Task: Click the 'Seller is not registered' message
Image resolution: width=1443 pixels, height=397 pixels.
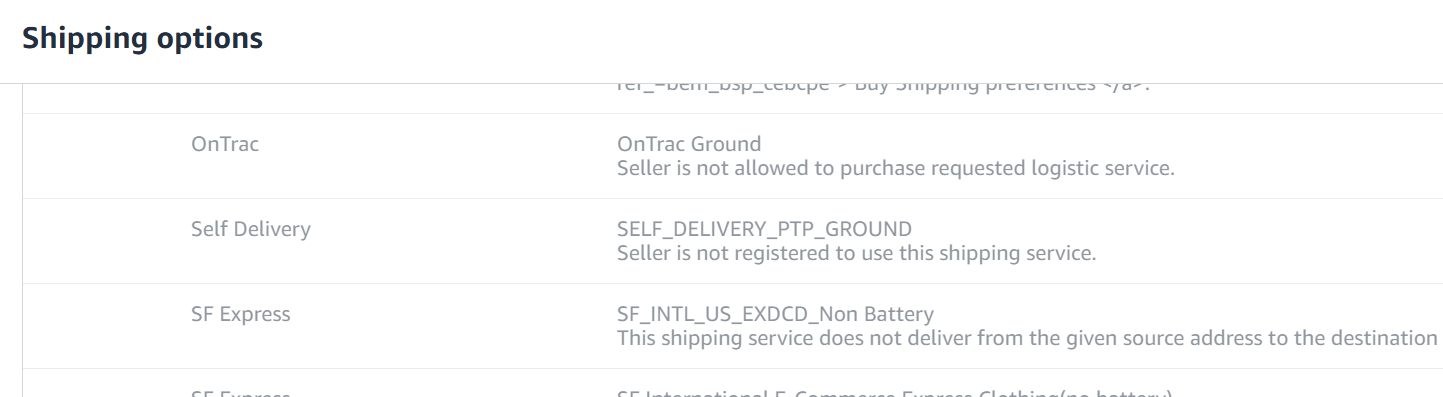Action: (856, 253)
